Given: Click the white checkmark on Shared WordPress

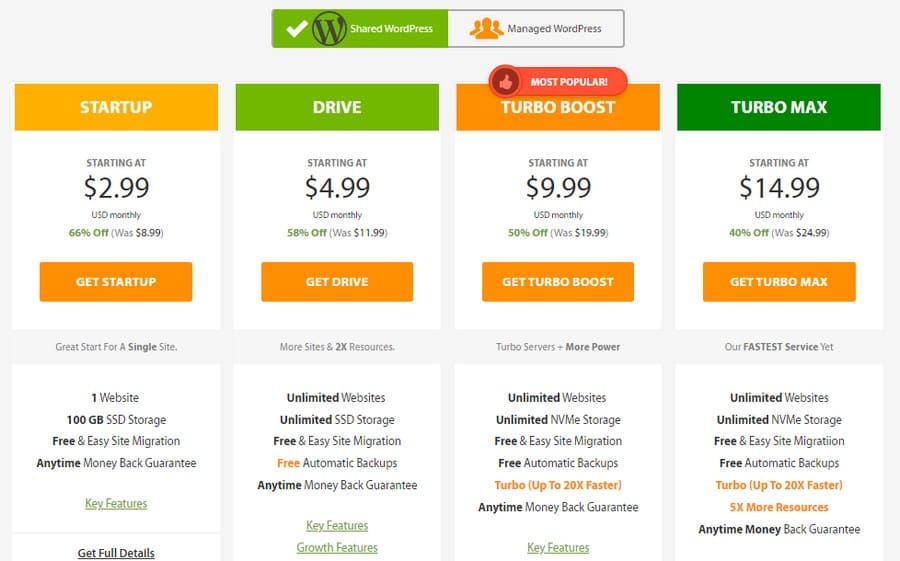Looking at the screenshot, I should pos(297,28).
